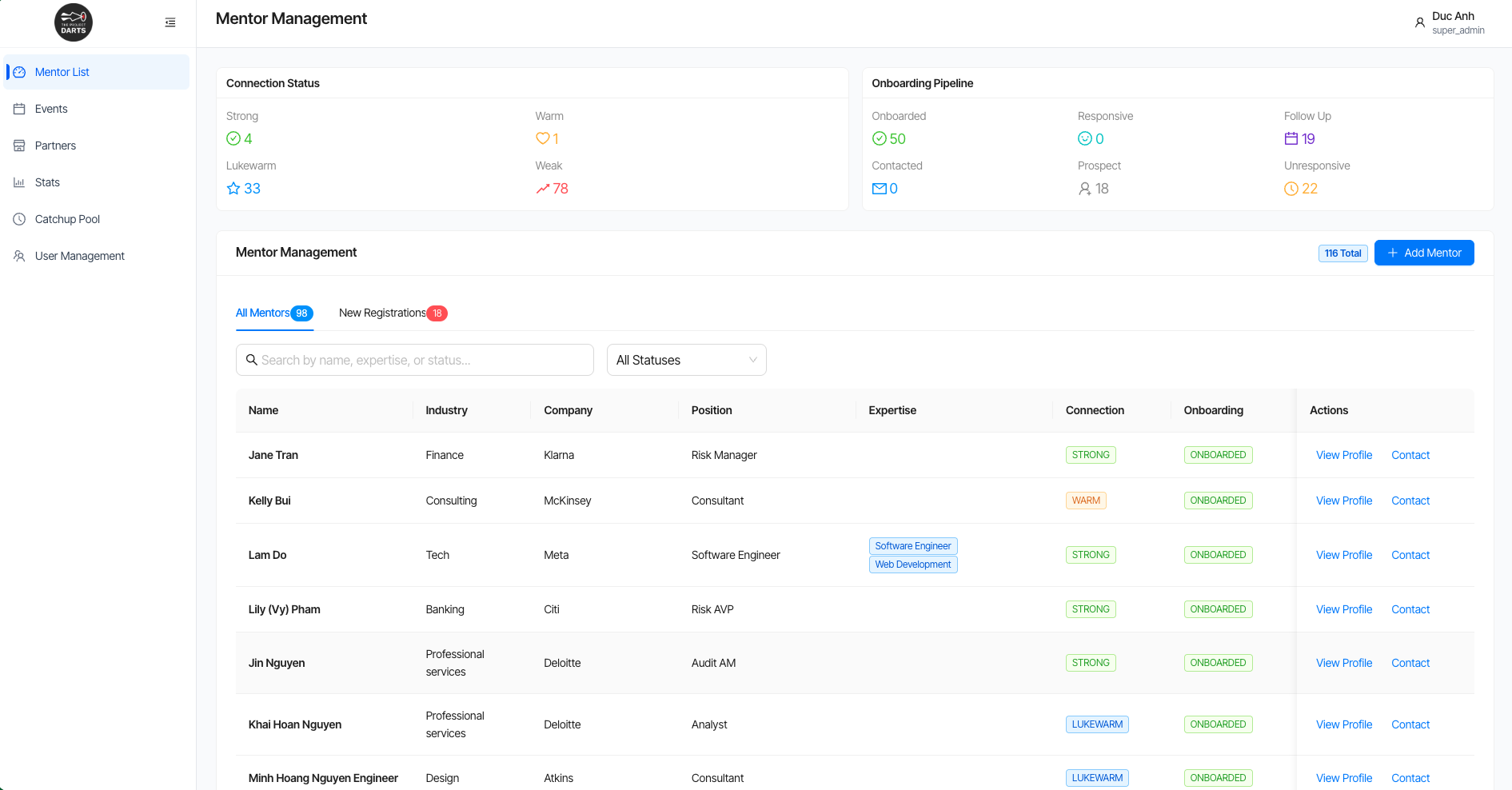The image size is (1512, 790).
Task: Open the Events calendar icon in sidebar
Action: click(19, 109)
